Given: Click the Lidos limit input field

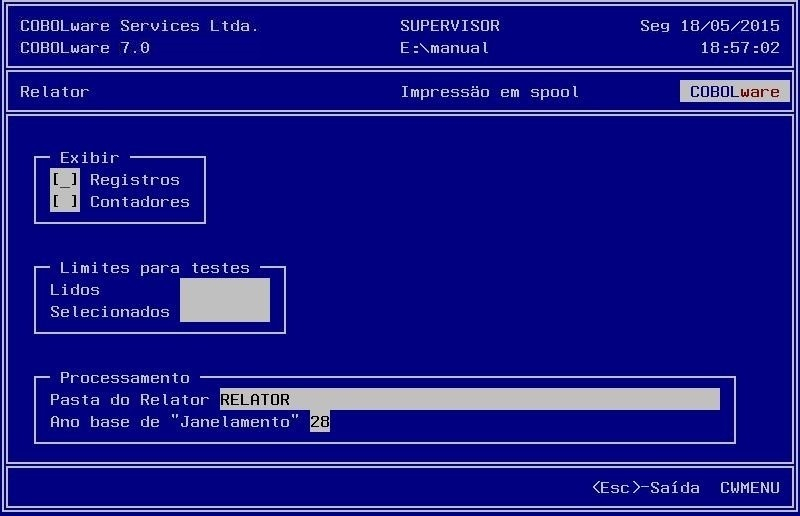Looking at the screenshot, I should (x=225, y=289).
